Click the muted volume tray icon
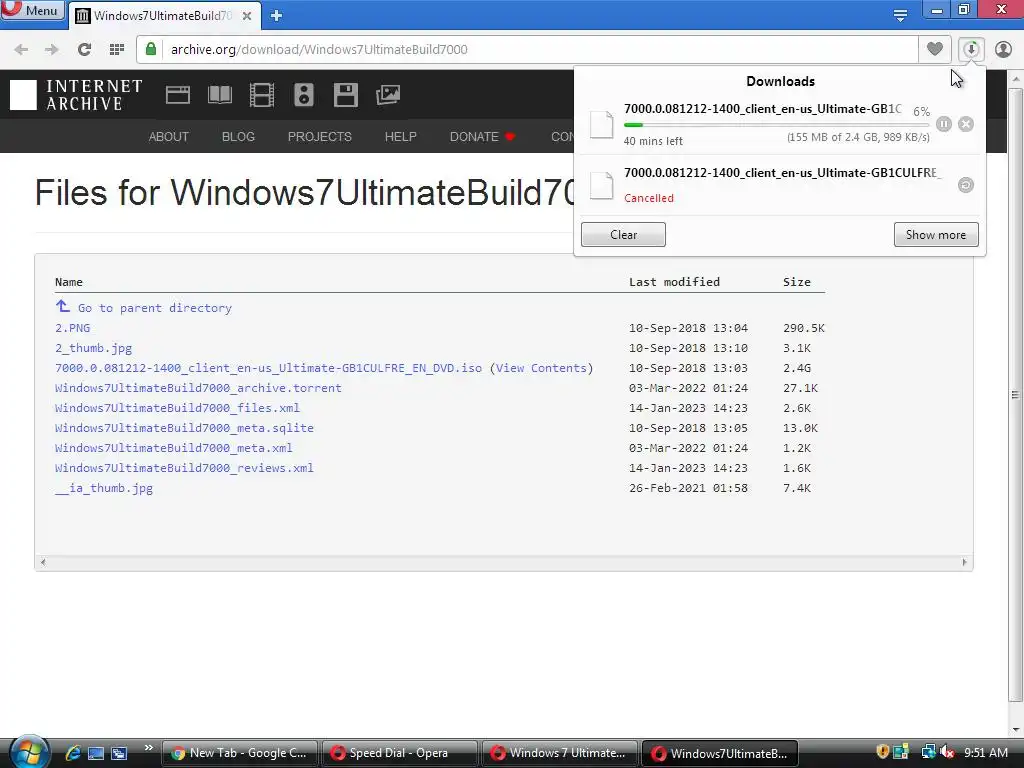The height and width of the screenshot is (768, 1024). [x=947, y=752]
